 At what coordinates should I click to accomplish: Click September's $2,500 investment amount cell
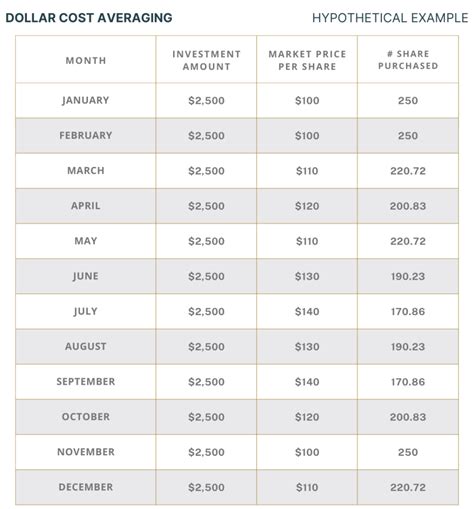(206, 382)
